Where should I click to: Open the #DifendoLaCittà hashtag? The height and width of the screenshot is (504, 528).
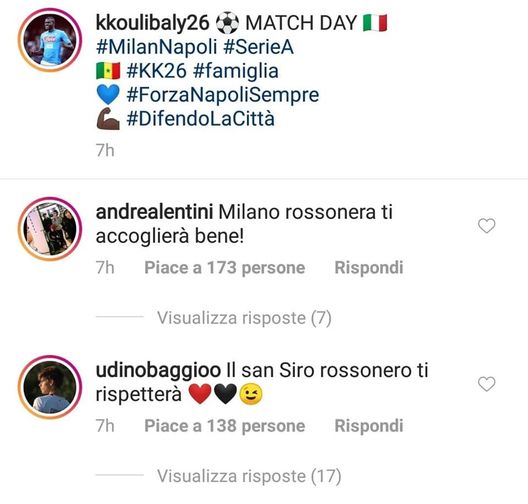(x=200, y=119)
